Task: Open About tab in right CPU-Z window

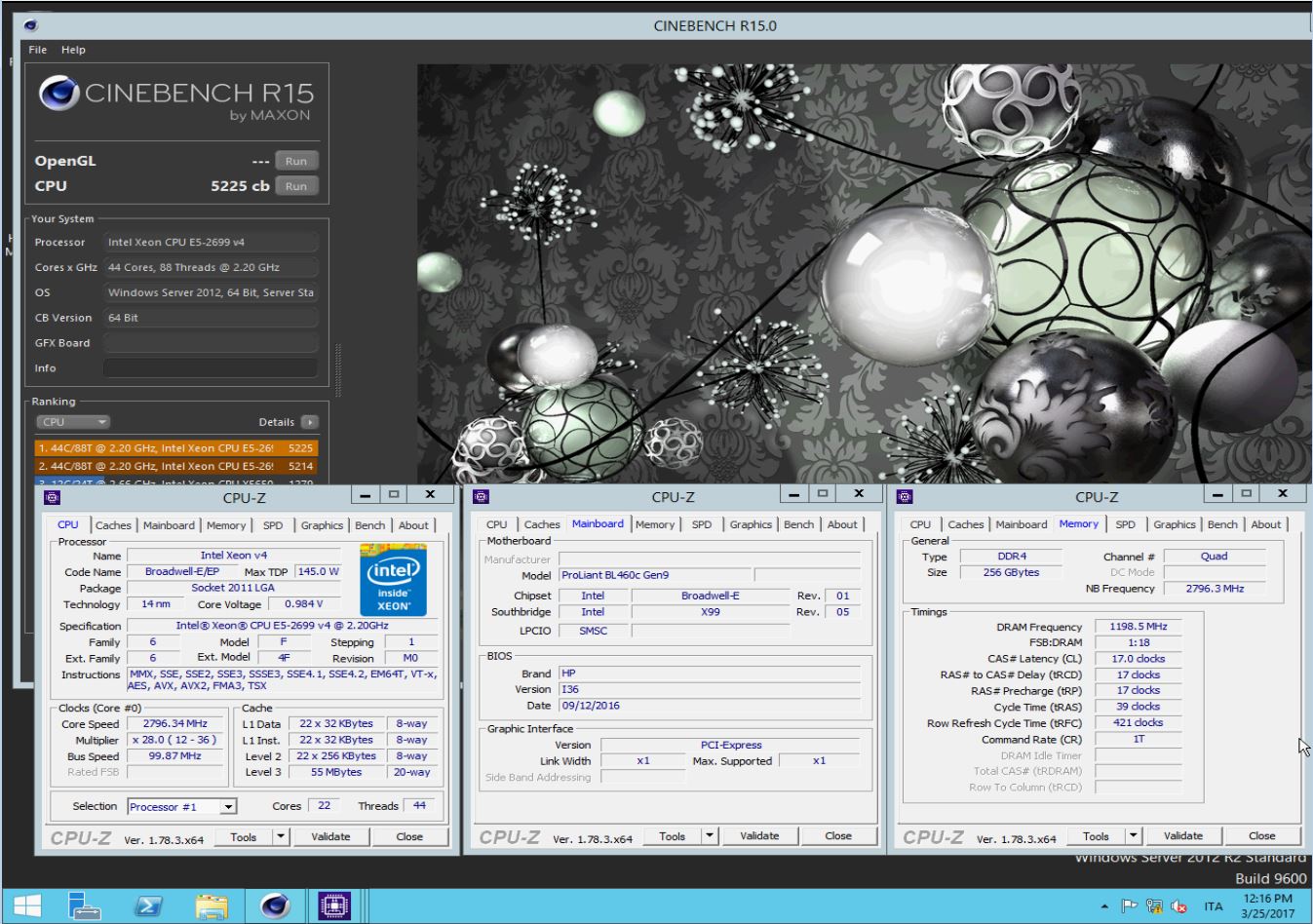Action: coord(1266,524)
